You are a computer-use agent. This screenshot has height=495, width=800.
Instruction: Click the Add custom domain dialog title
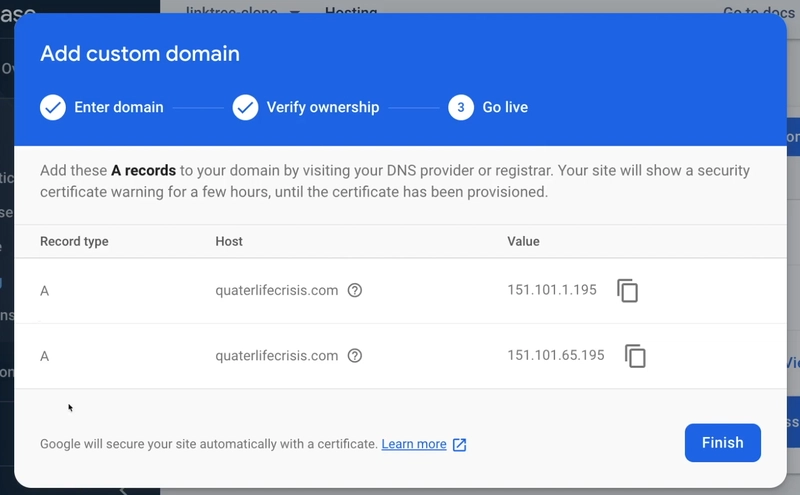[x=140, y=54]
